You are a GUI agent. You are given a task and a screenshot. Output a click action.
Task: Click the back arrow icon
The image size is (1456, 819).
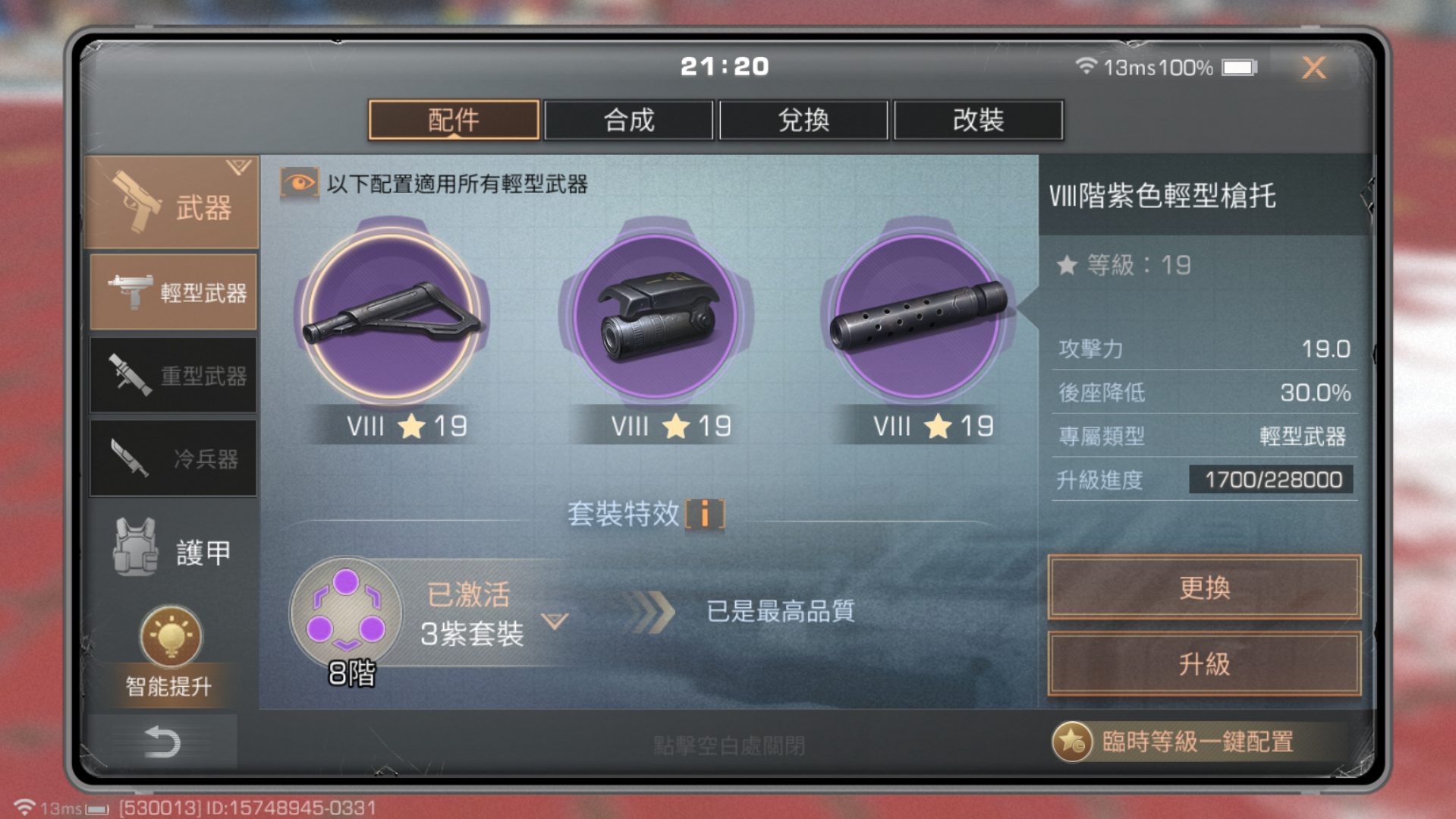click(x=162, y=742)
